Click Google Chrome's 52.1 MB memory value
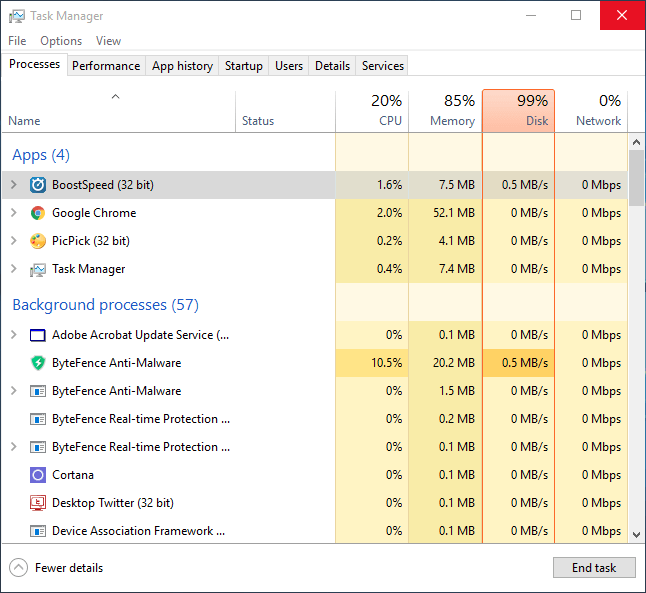The width and height of the screenshot is (646, 593). 454,213
